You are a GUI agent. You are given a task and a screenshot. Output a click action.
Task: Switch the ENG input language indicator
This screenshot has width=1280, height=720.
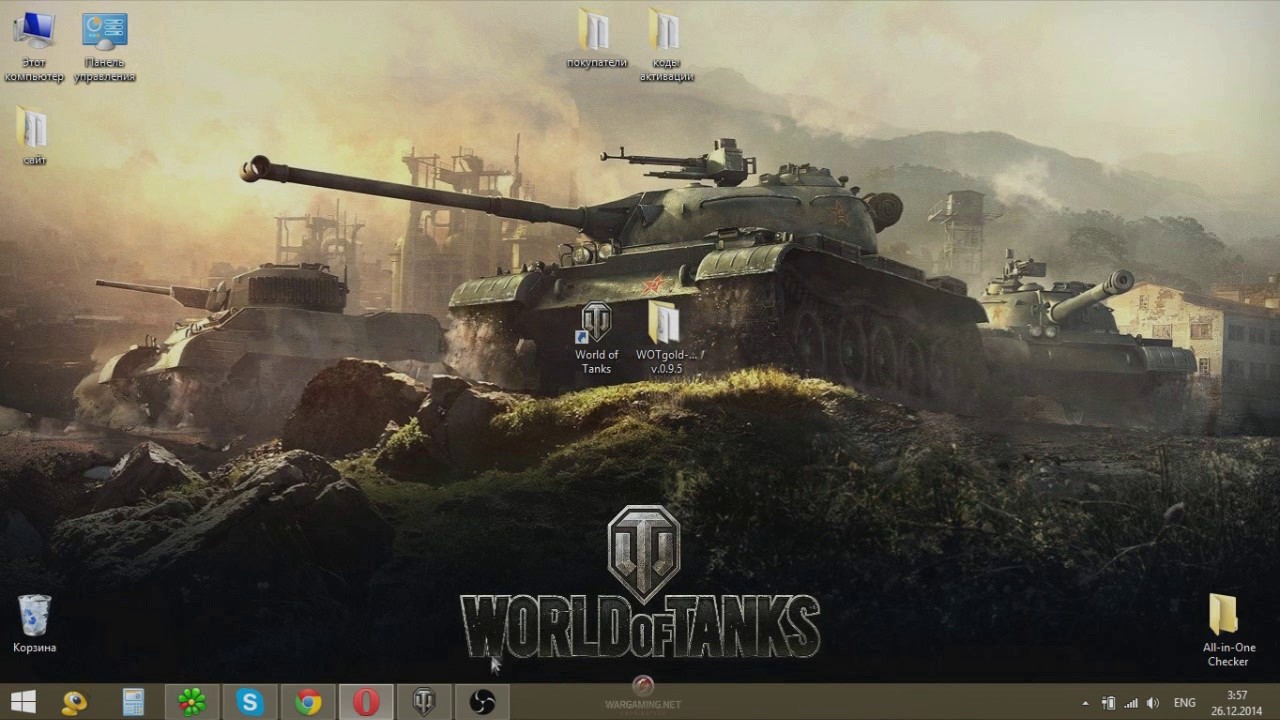click(x=1184, y=703)
